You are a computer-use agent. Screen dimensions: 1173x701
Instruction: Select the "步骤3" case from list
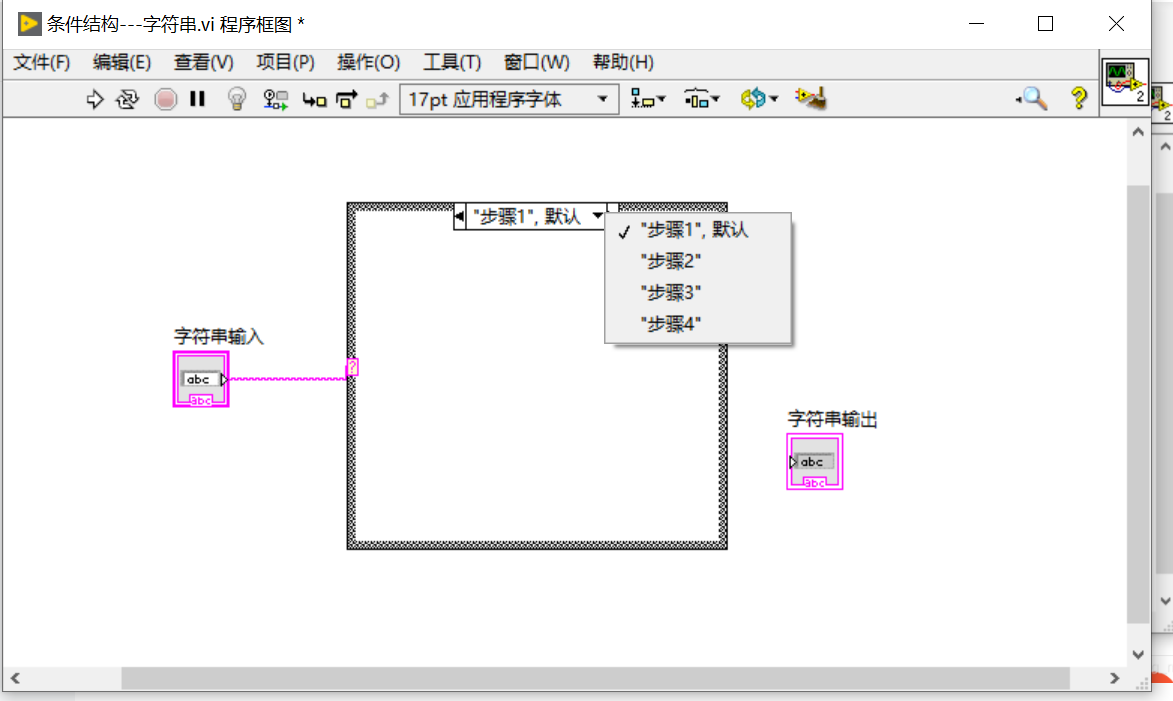(698, 293)
